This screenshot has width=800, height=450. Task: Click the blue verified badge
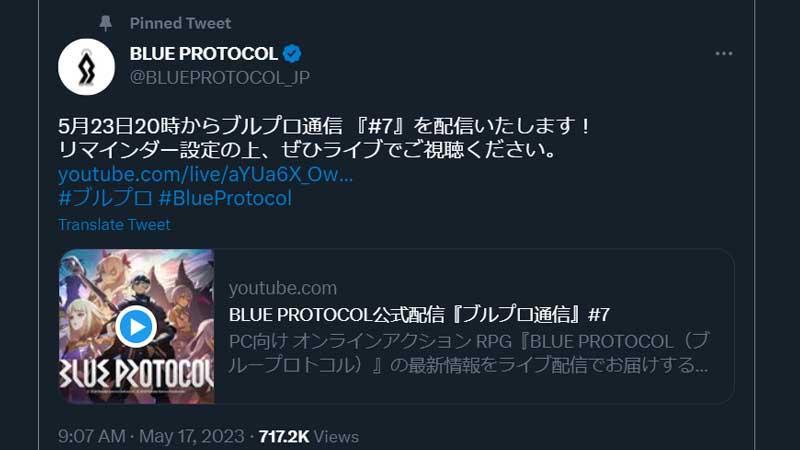pyautogui.click(x=292, y=54)
